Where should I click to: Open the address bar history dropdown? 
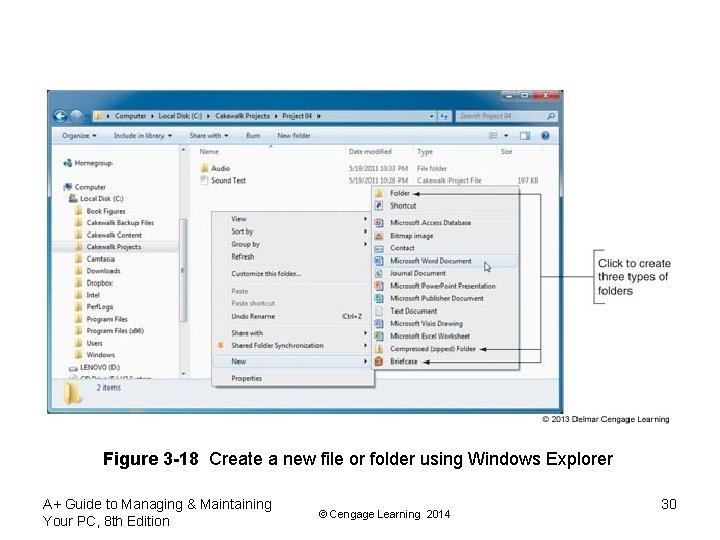pos(431,116)
